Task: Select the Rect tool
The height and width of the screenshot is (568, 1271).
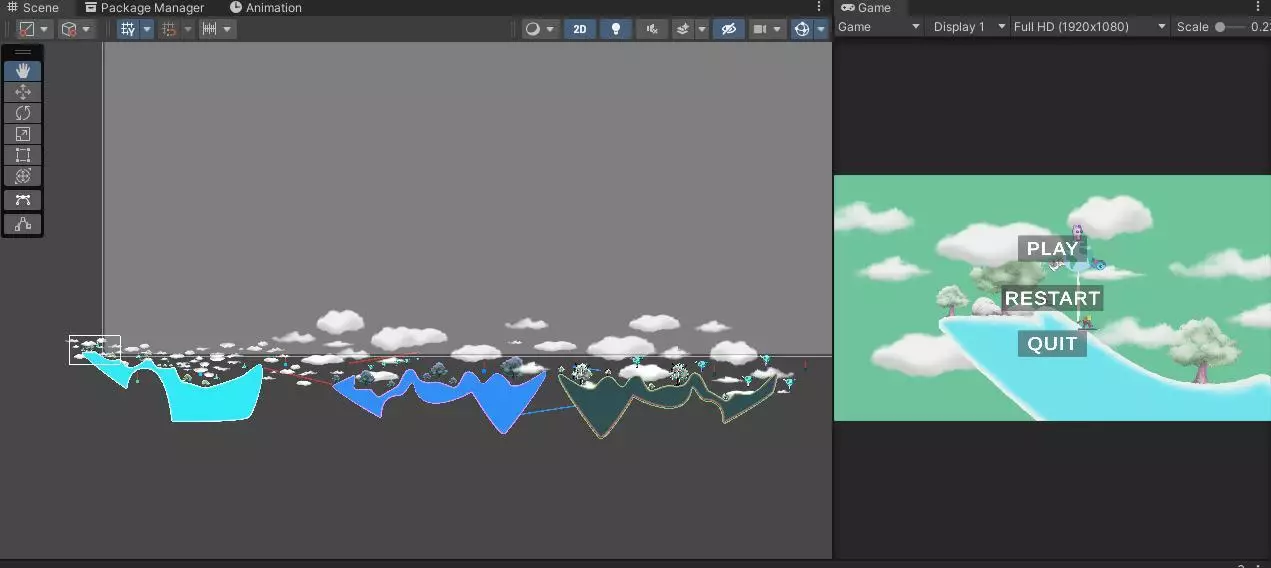Action: click(22, 155)
